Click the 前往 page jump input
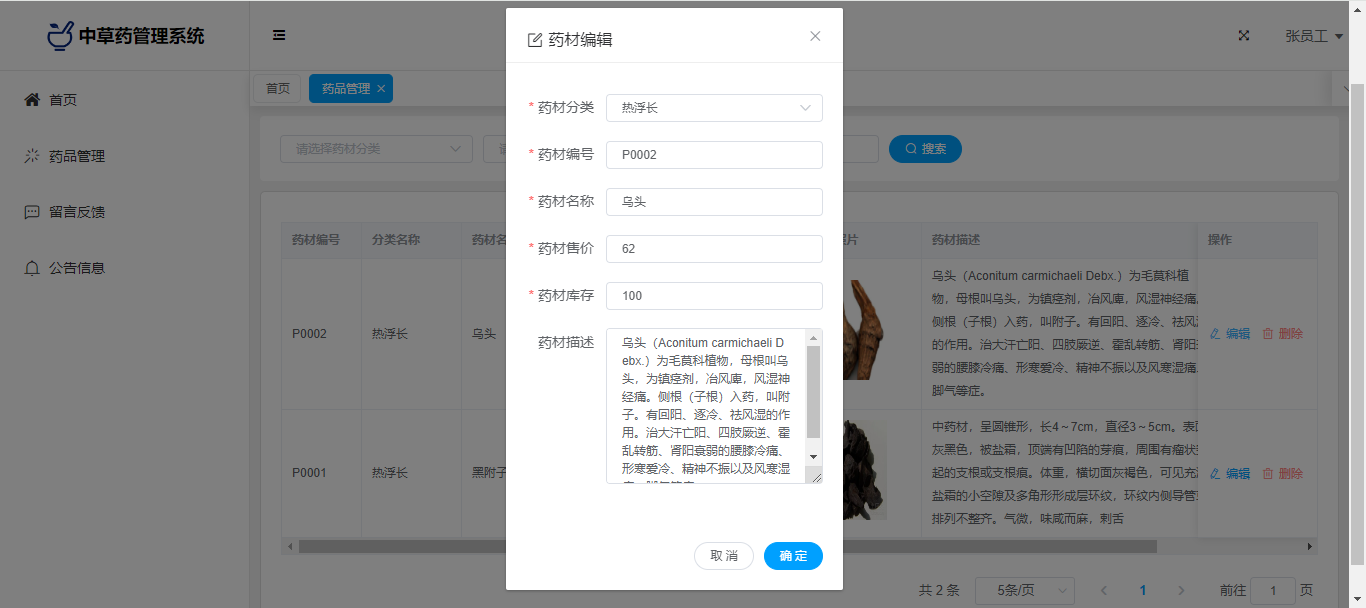1366x608 pixels. [1273, 590]
